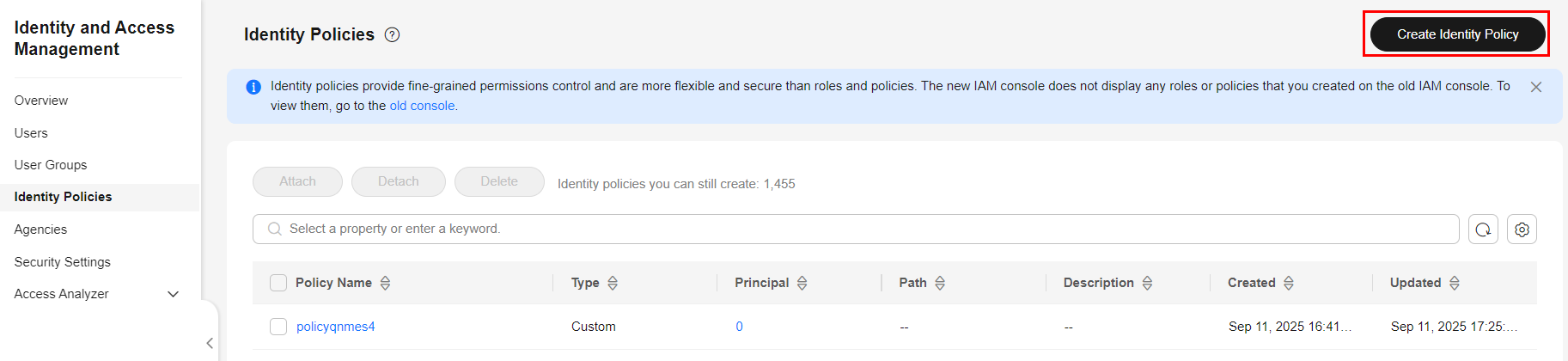Navigate to Security Settings
The height and width of the screenshot is (361, 1568).
(x=63, y=262)
